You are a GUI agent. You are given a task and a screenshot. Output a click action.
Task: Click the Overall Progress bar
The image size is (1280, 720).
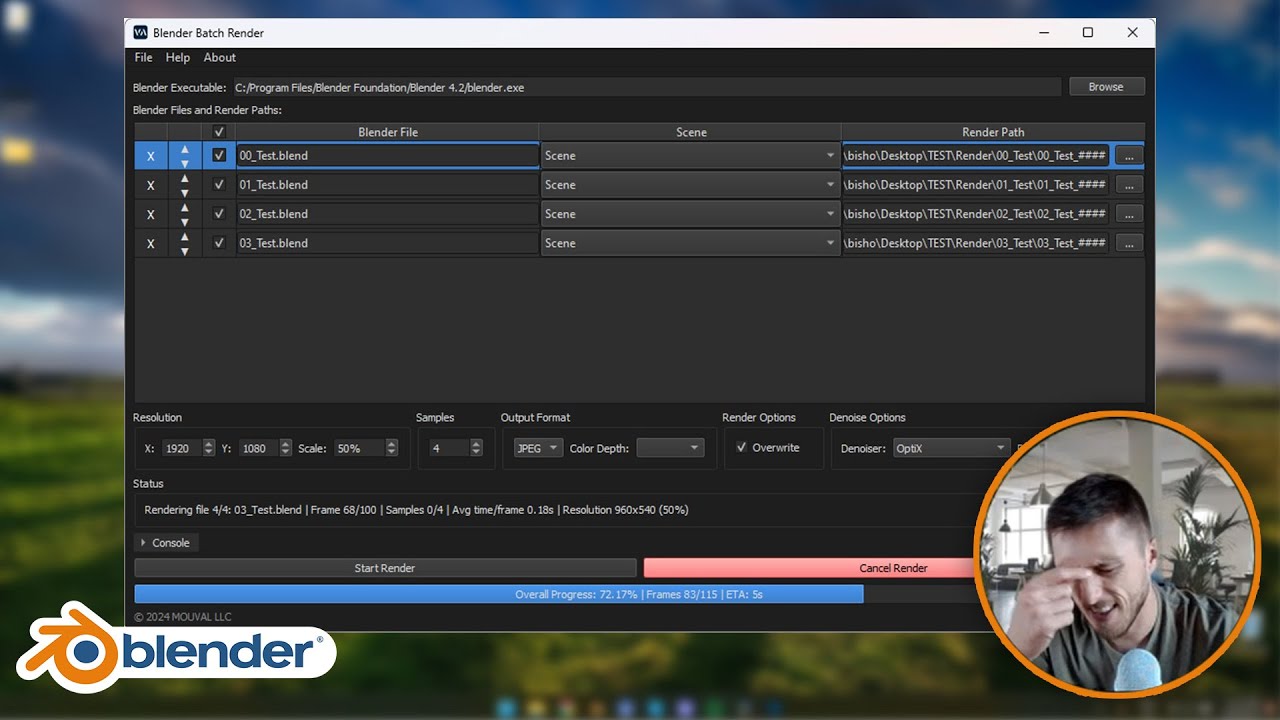[639, 594]
